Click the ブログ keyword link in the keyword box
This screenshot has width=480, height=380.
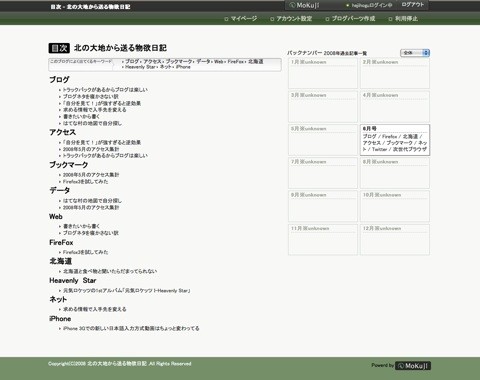(x=132, y=62)
